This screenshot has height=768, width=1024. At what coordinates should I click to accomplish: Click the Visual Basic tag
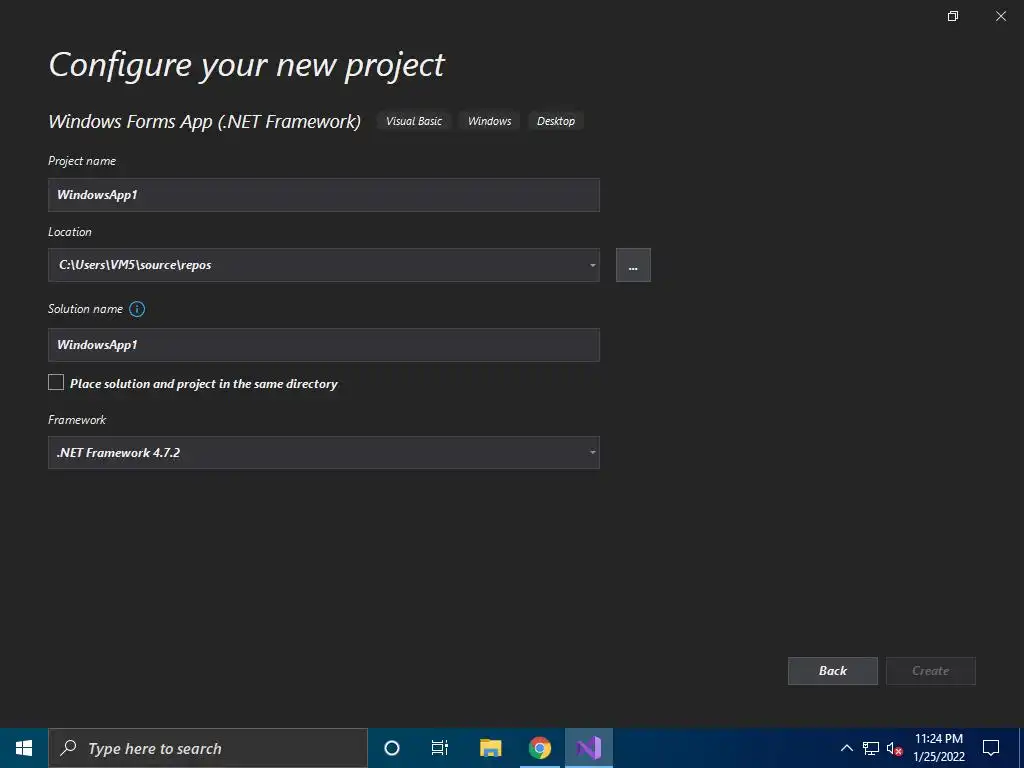413,121
